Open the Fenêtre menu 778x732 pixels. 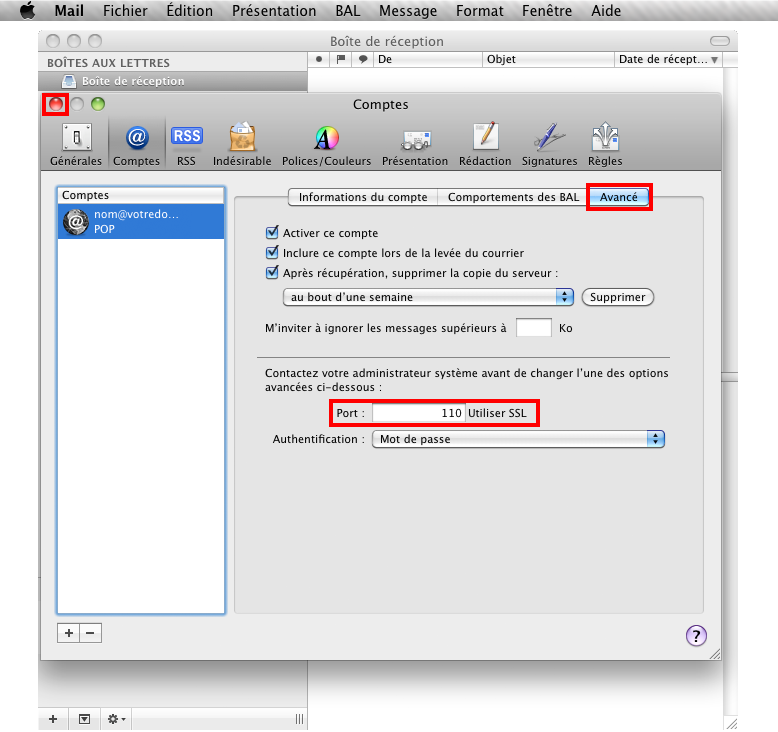pos(547,10)
